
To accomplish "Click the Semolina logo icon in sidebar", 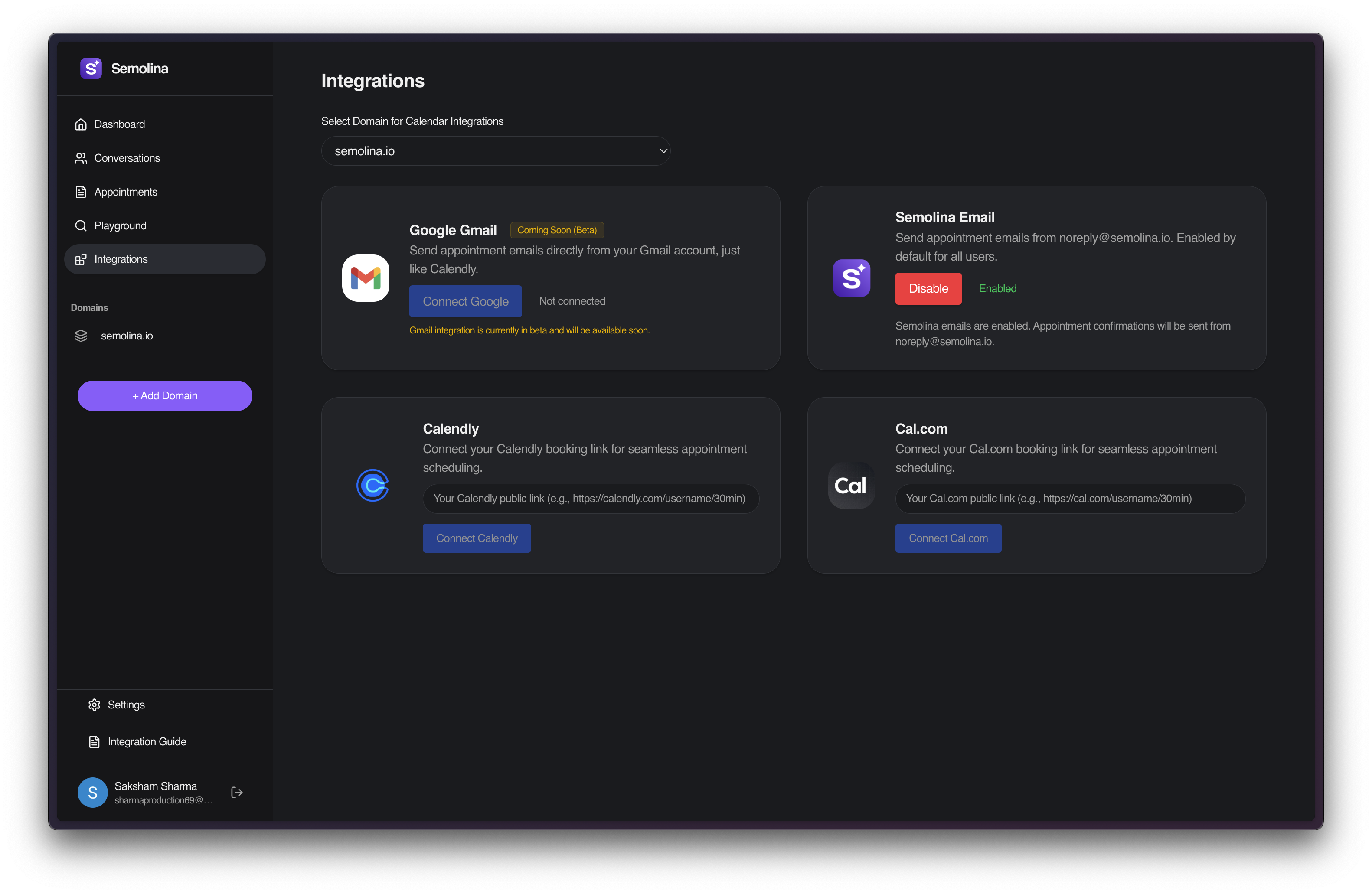I will tap(91, 69).
